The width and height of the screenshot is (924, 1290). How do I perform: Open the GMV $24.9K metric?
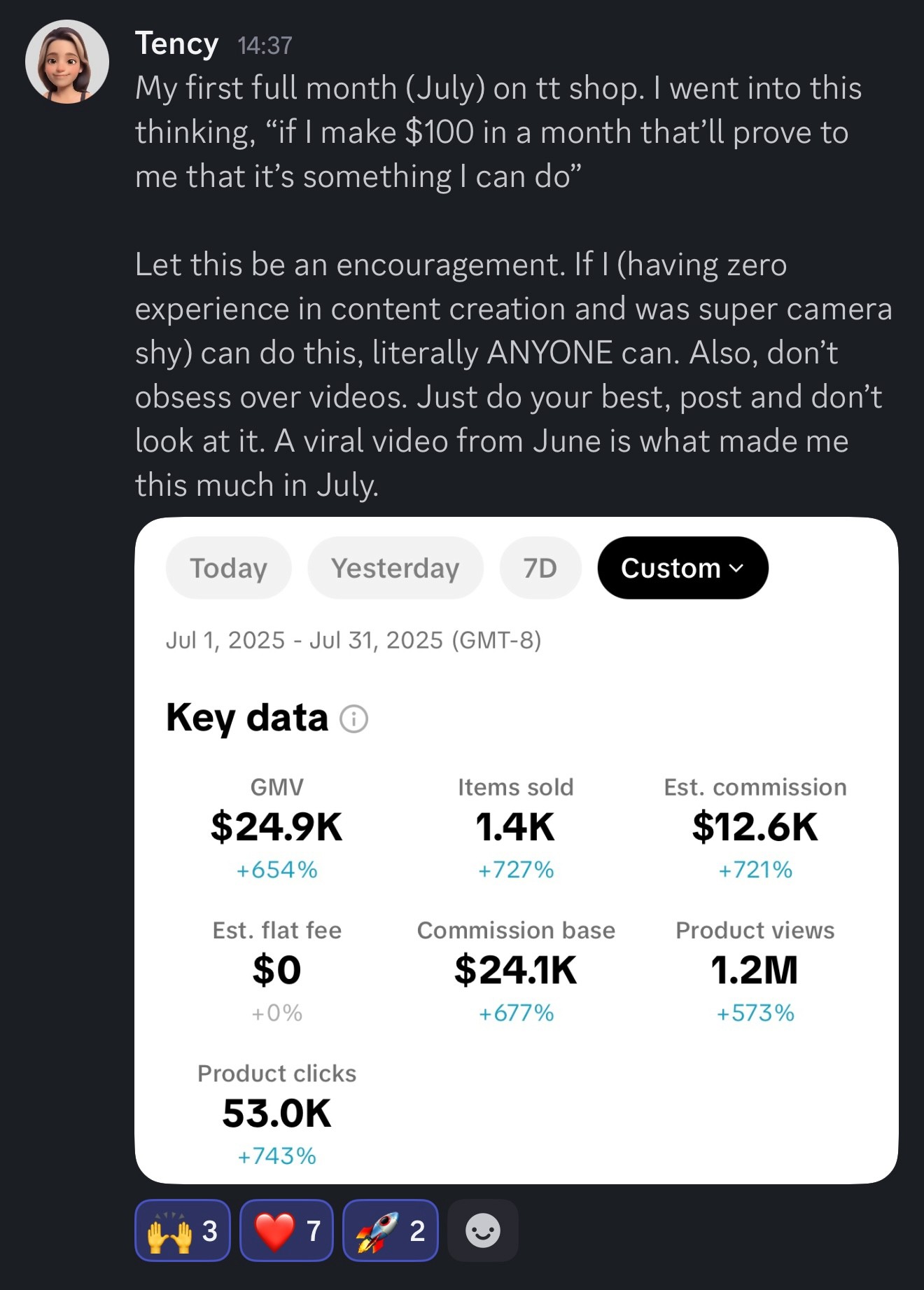click(x=277, y=828)
